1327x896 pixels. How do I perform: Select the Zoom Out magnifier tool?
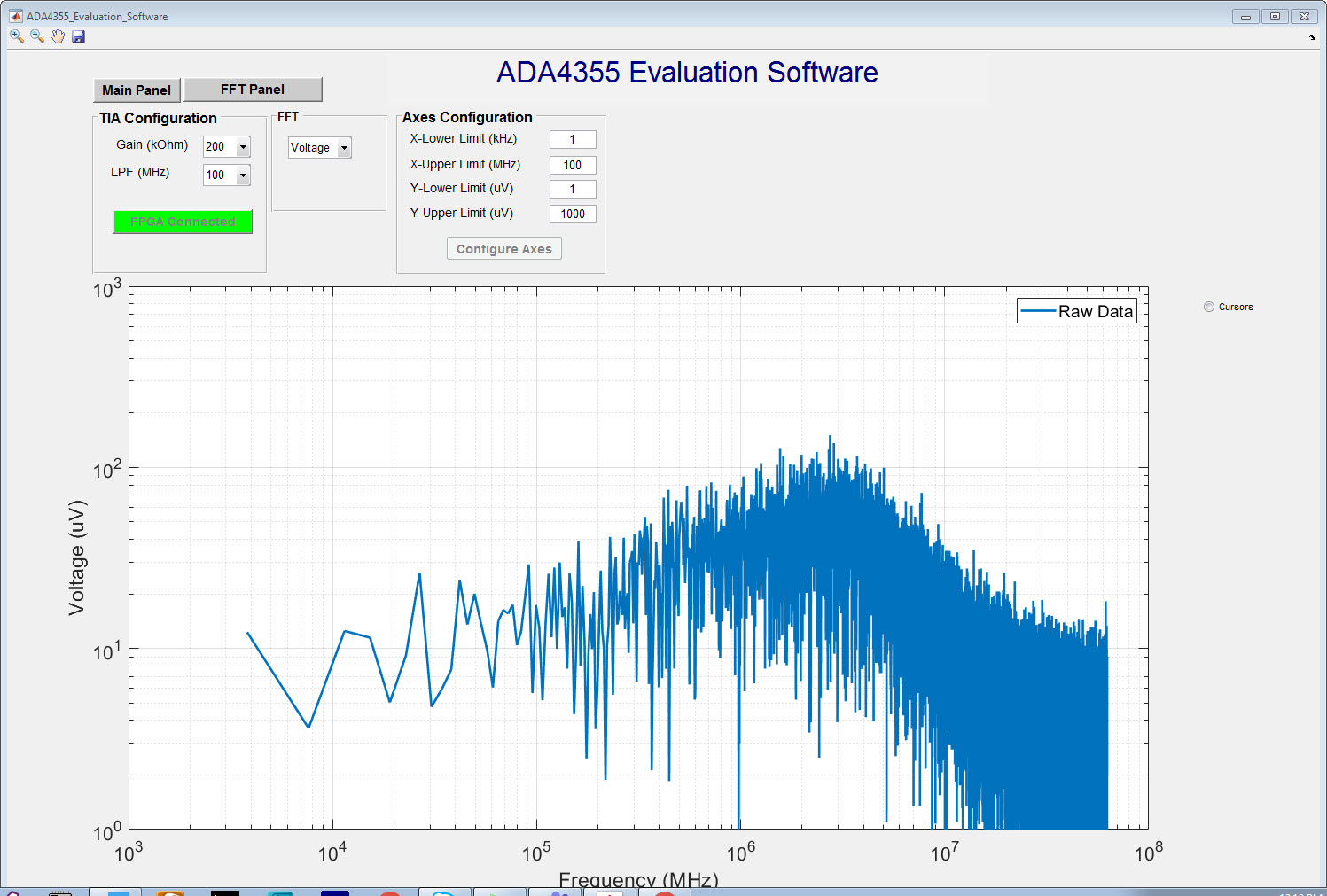tap(37, 36)
